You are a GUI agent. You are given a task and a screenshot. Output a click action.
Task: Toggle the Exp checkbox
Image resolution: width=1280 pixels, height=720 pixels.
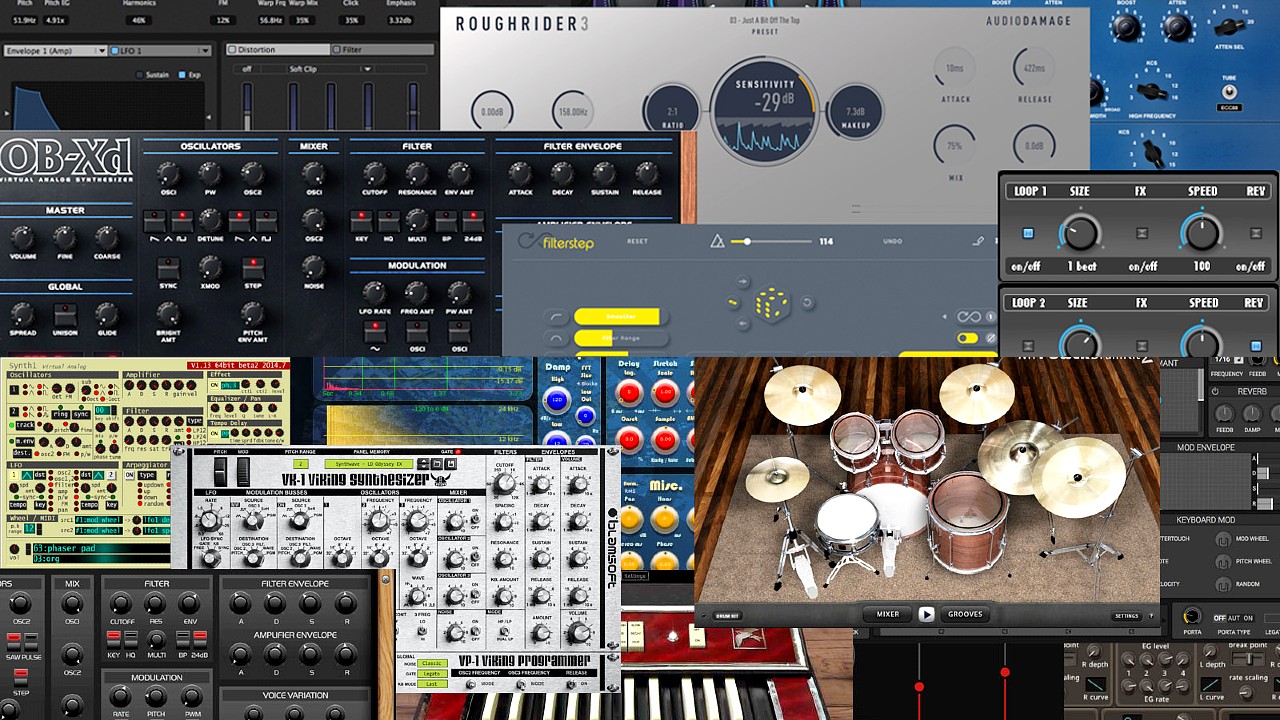[x=182, y=74]
